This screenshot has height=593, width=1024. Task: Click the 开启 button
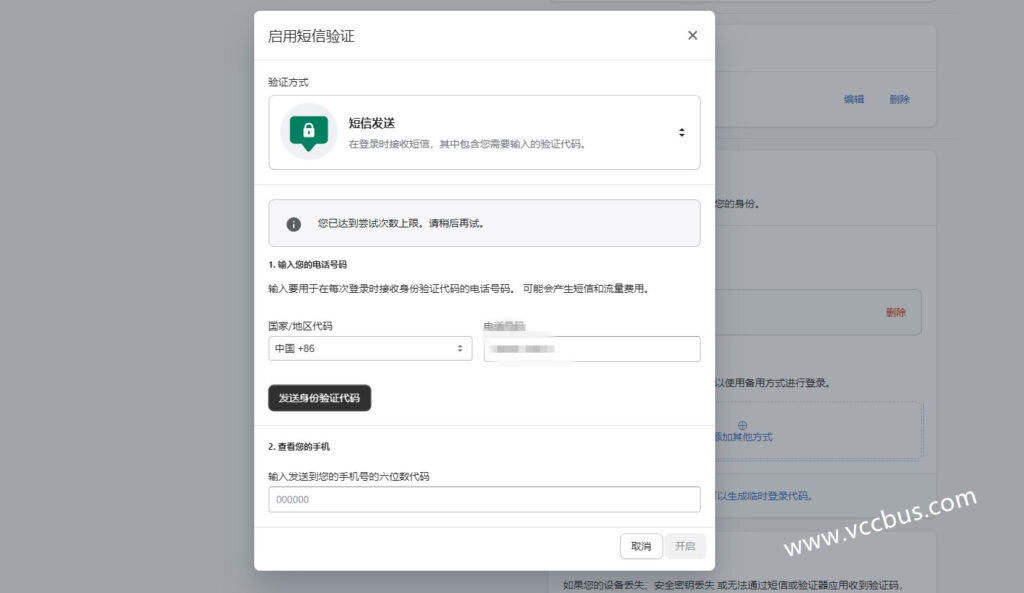coord(685,546)
